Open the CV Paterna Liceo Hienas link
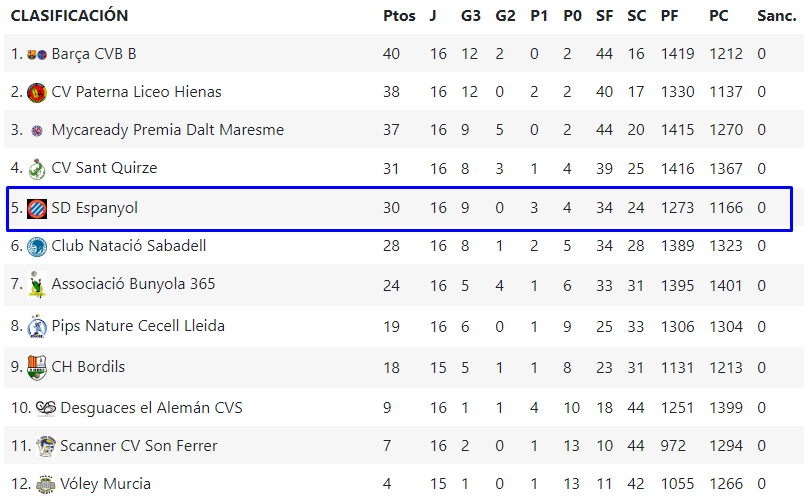This screenshot has width=809, height=497. point(136,92)
